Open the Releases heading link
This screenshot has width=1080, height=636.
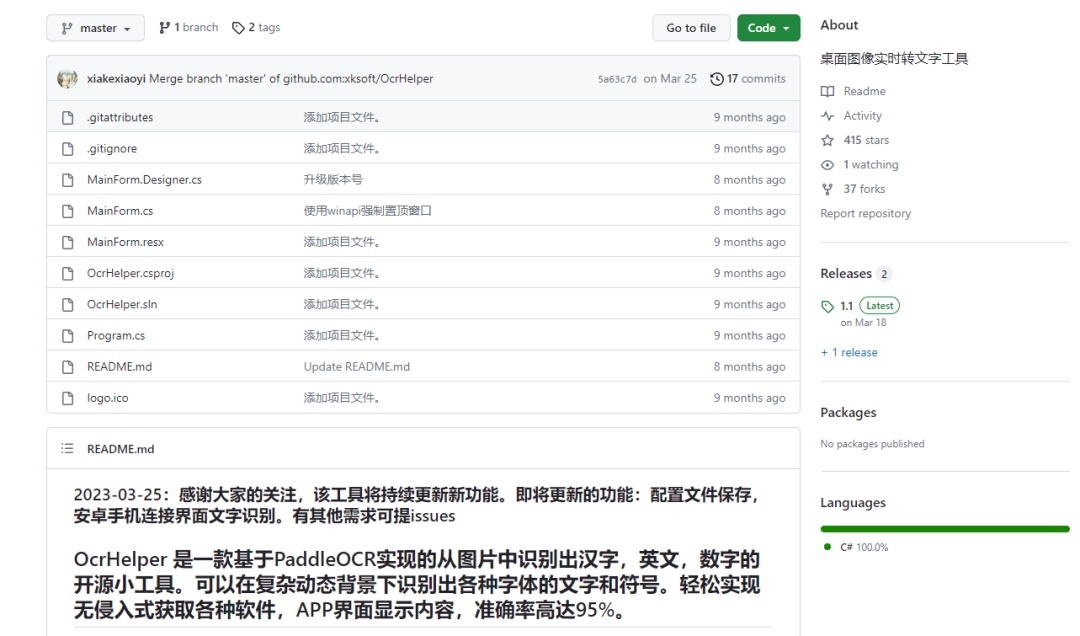pos(846,274)
